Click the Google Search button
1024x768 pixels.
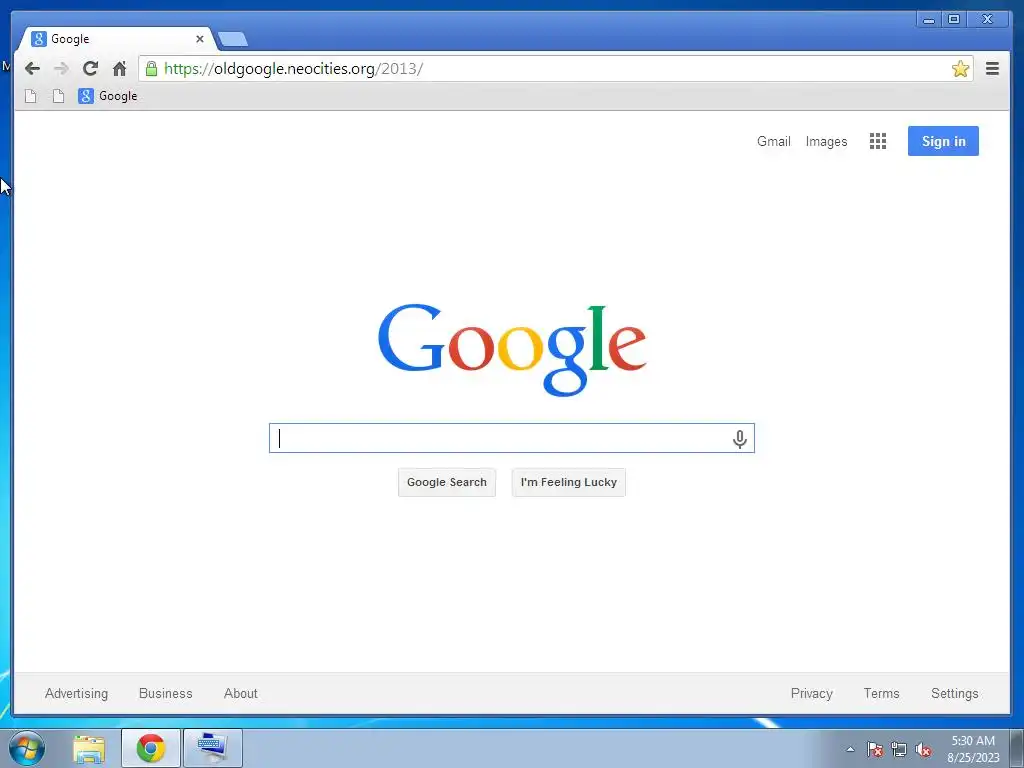447,482
